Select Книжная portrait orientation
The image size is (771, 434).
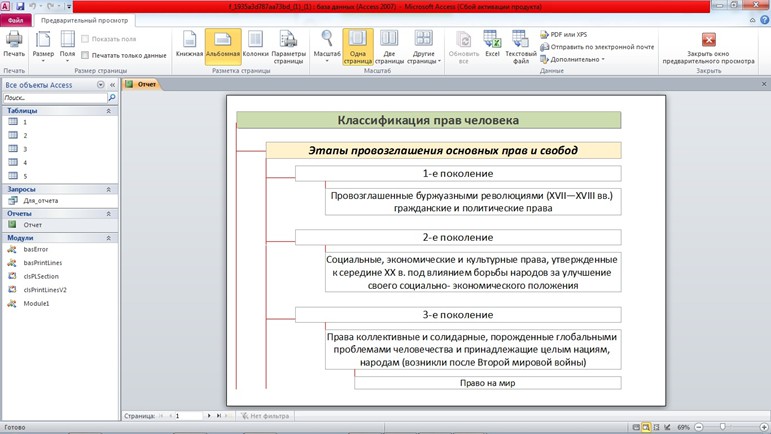(x=189, y=43)
